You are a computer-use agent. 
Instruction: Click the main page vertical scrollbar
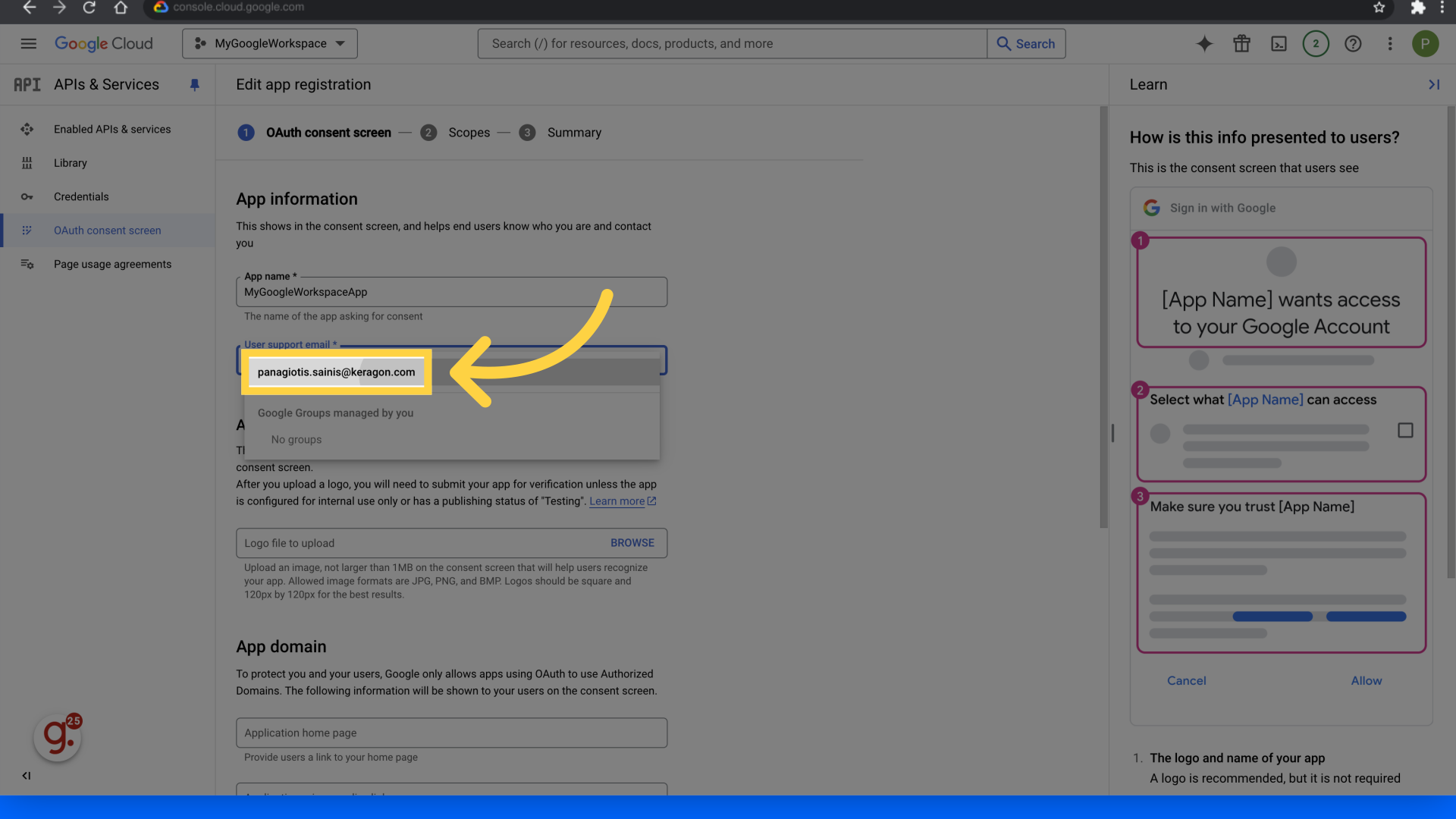[x=1103, y=317]
